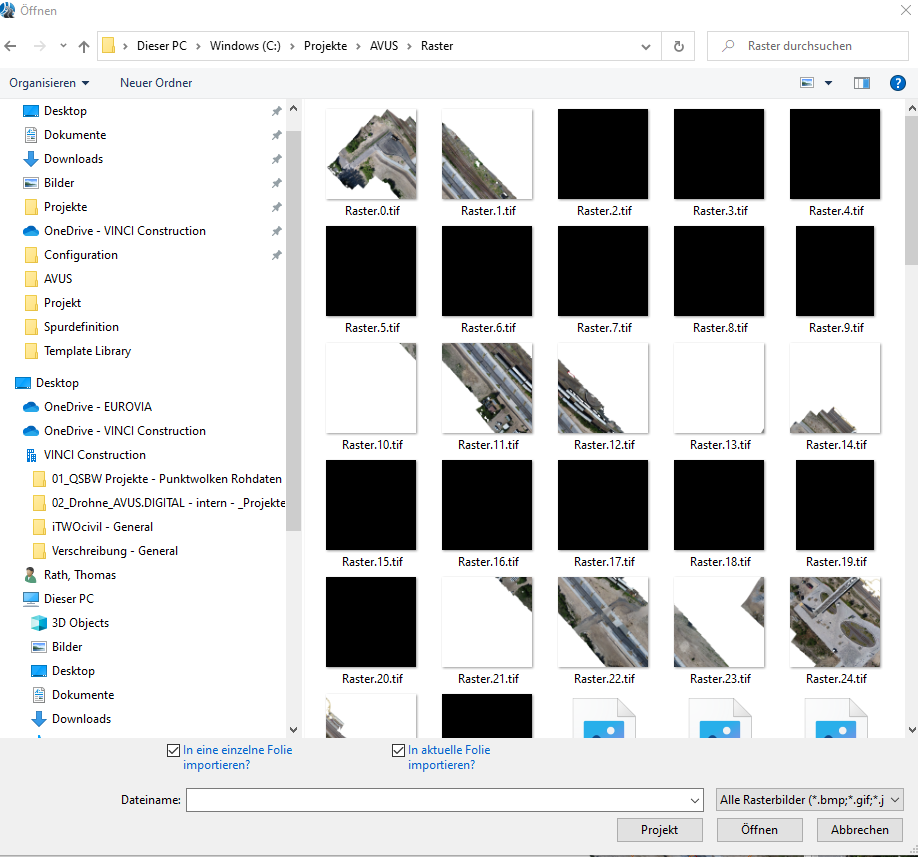Viewport: 918px width, 857px height.
Task: Click Neuer Ordner in toolbar
Action: tap(156, 83)
